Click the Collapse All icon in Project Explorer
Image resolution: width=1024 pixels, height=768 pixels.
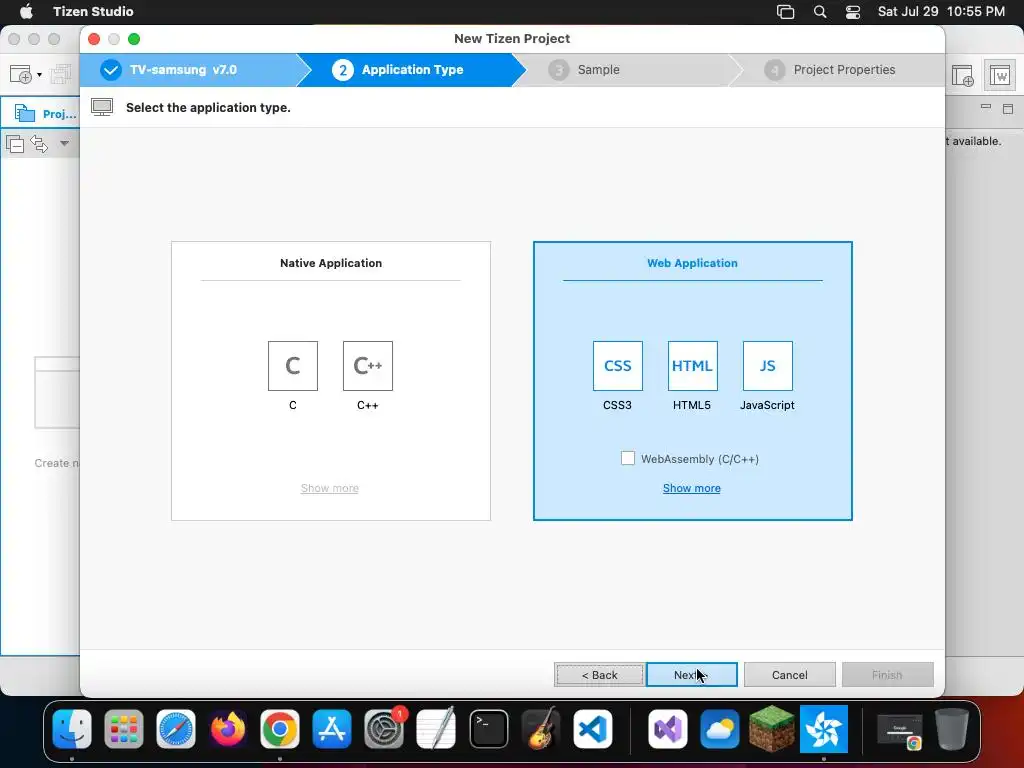coord(15,143)
